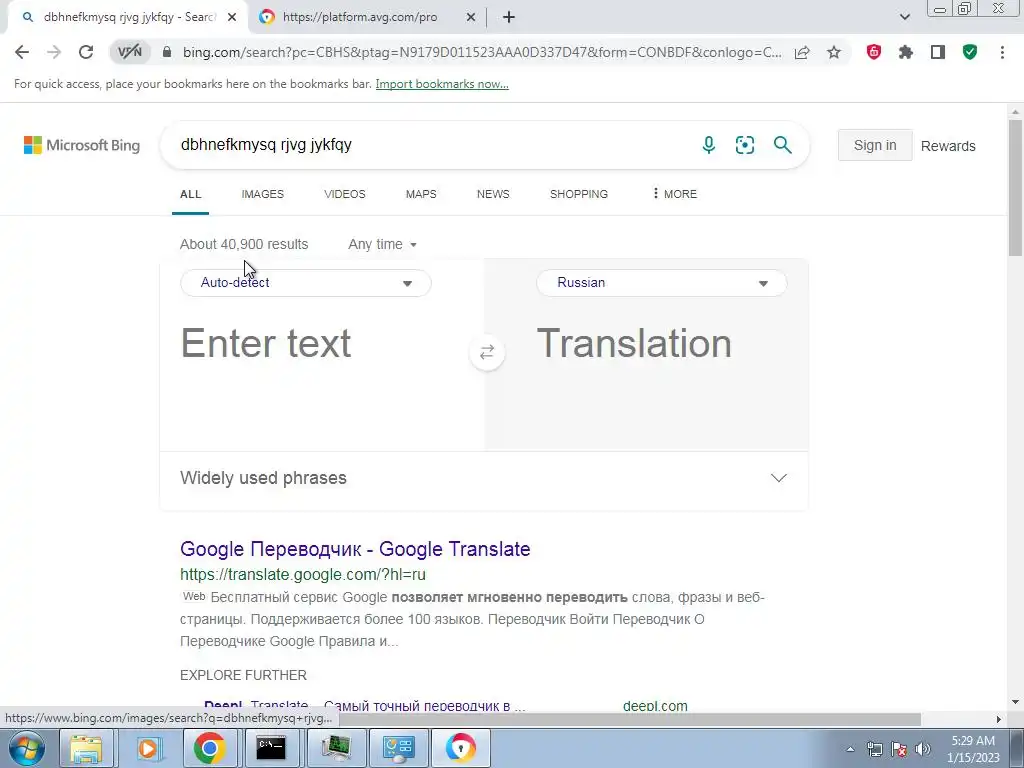Select the ALL results tab
Screen dimensions: 1024x768
click(x=191, y=194)
